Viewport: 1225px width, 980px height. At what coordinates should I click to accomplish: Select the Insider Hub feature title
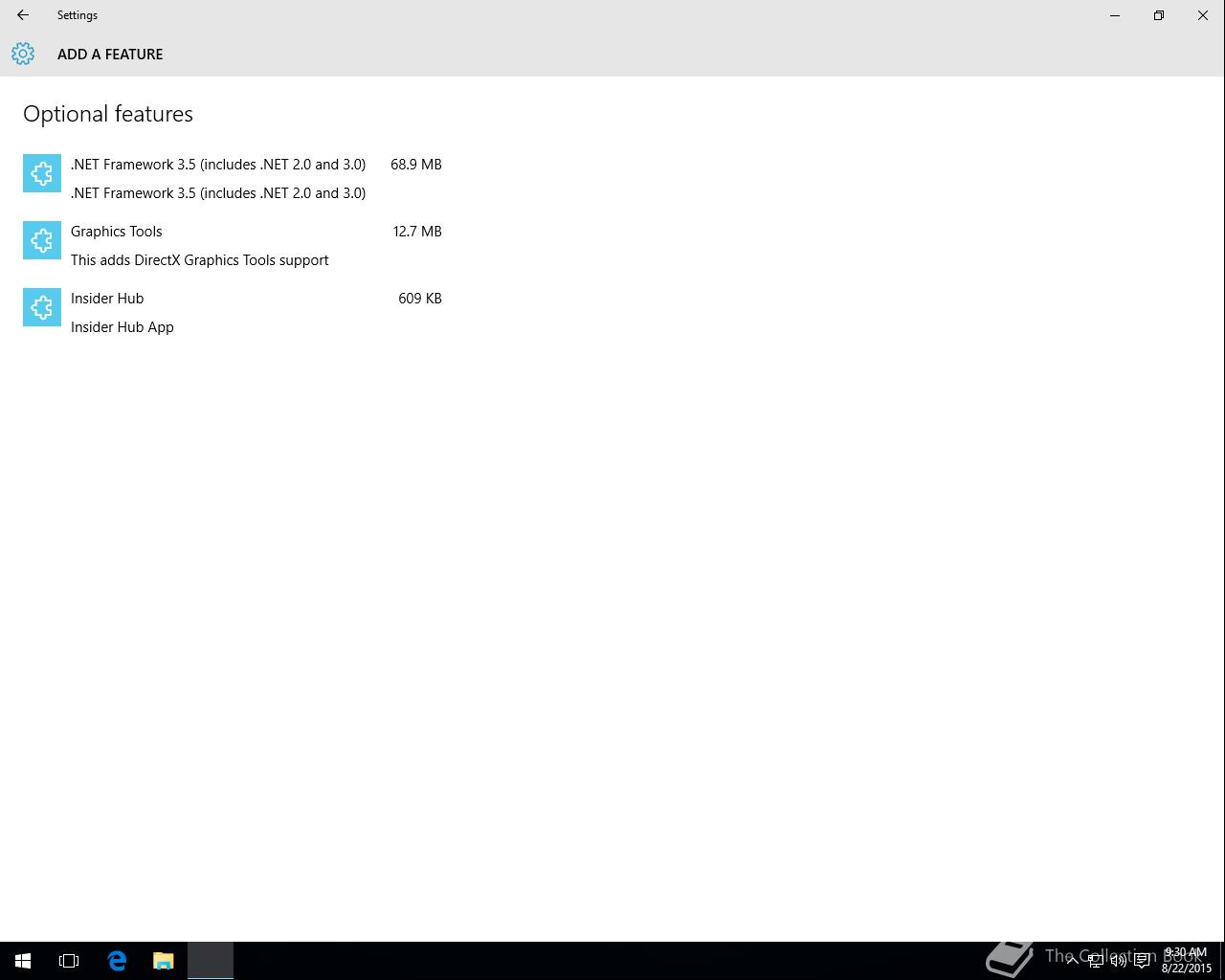(x=107, y=299)
